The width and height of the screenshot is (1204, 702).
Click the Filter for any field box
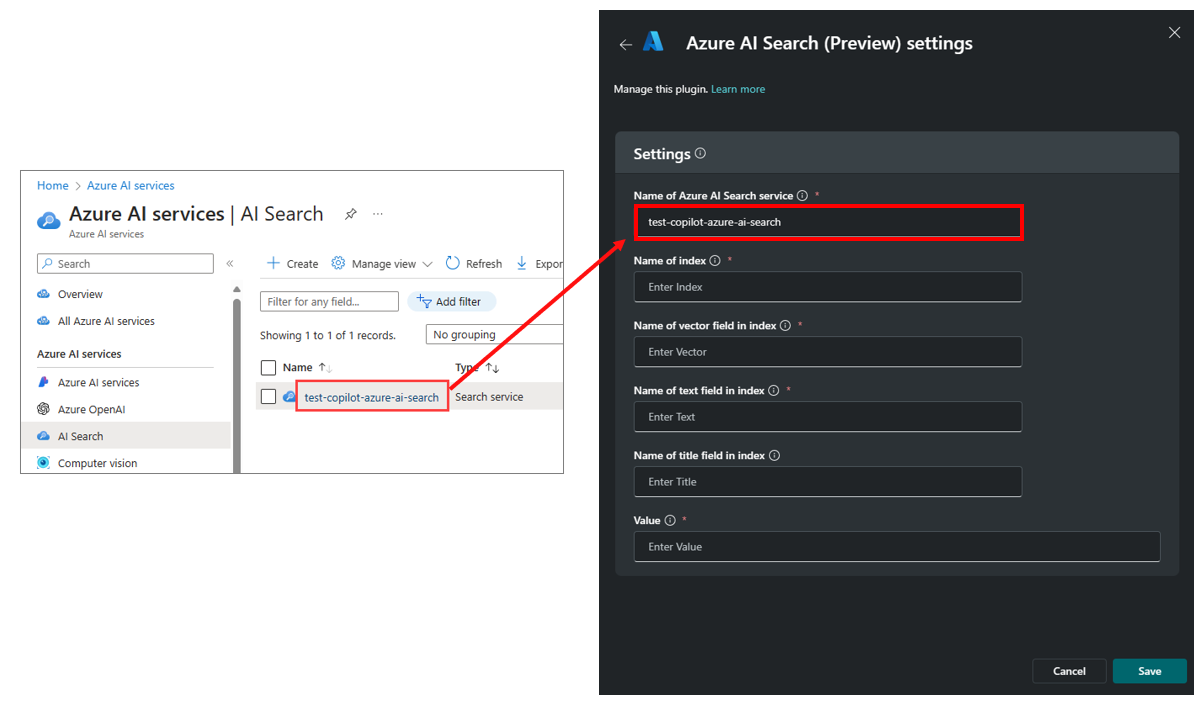(x=329, y=301)
